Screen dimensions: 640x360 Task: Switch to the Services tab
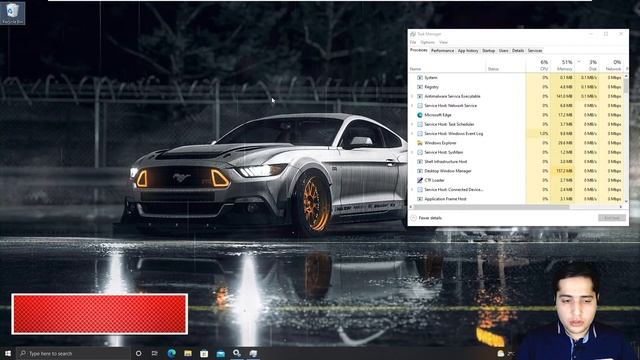(x=535, y=51)
